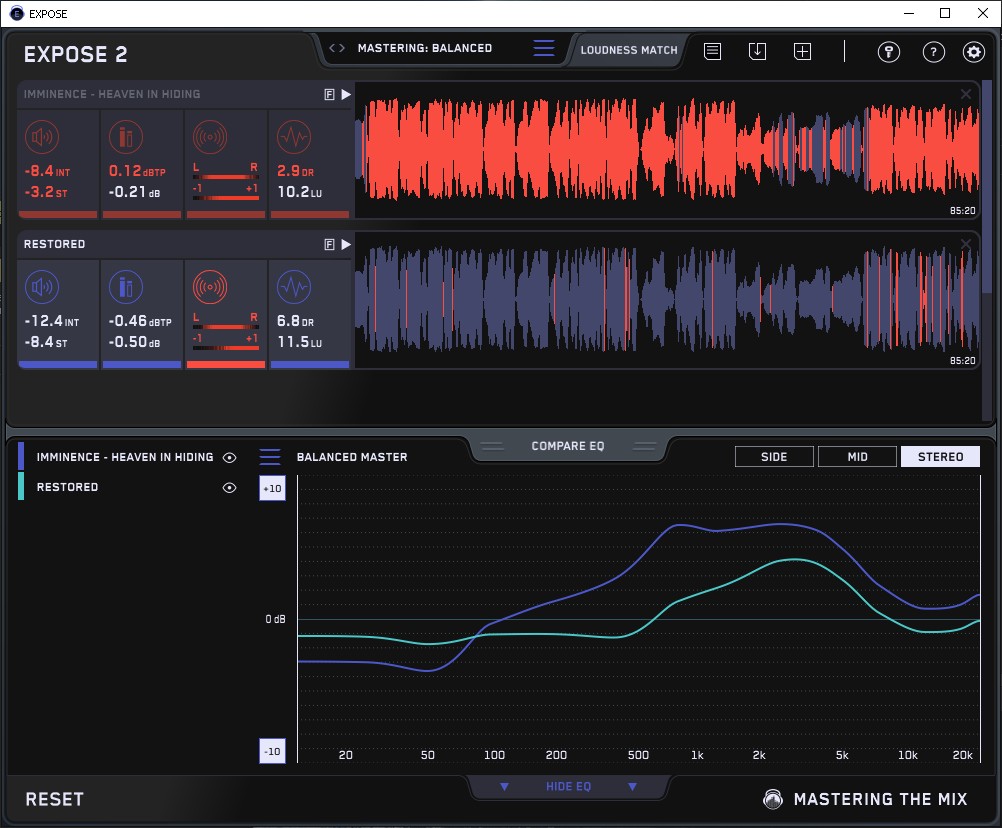
Task: Play the Restored track
Action: pos(346,245)
